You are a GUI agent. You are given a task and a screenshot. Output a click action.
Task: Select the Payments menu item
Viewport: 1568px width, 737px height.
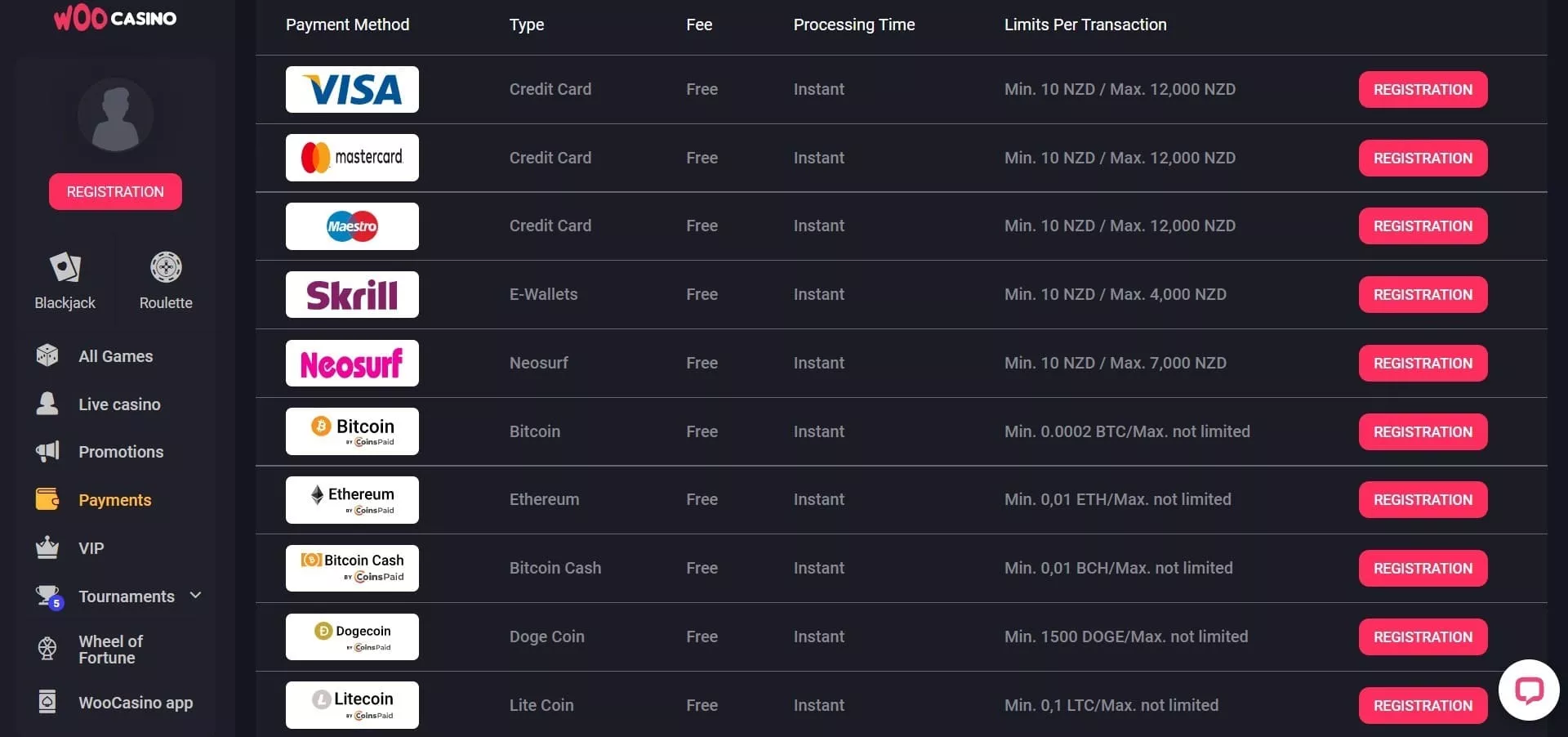click(x=114, y=500)
